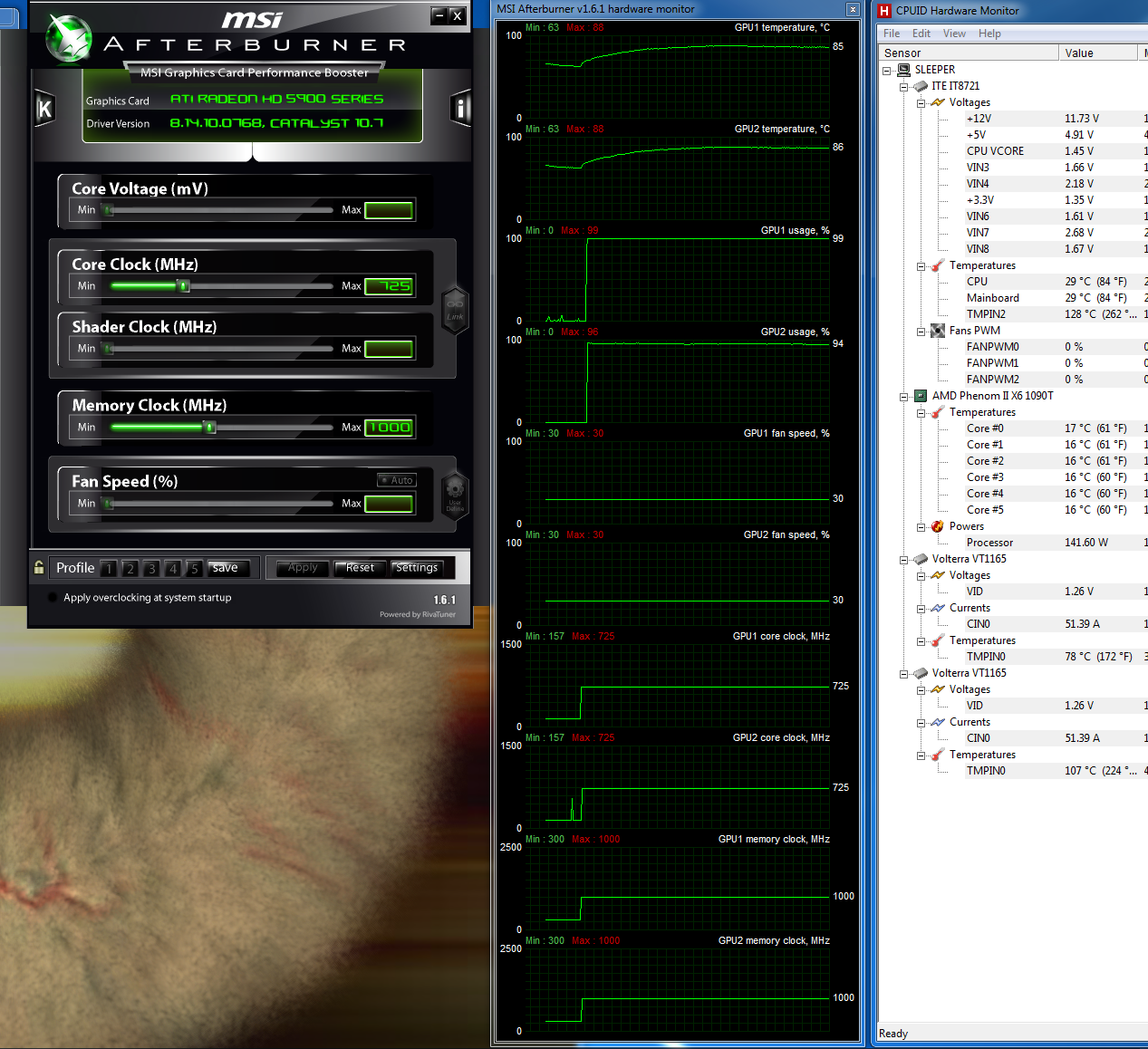Collapse the second Volterra VT1165 node
The width and height of the screenshot is (1148, 1049).
pyautogui.click(x=904, y=674)
